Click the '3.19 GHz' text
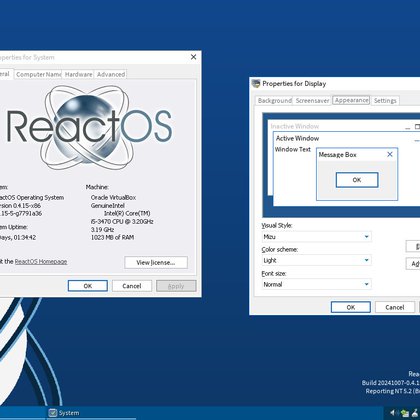Viewport: 420px width, 420px height. (102, 229)
